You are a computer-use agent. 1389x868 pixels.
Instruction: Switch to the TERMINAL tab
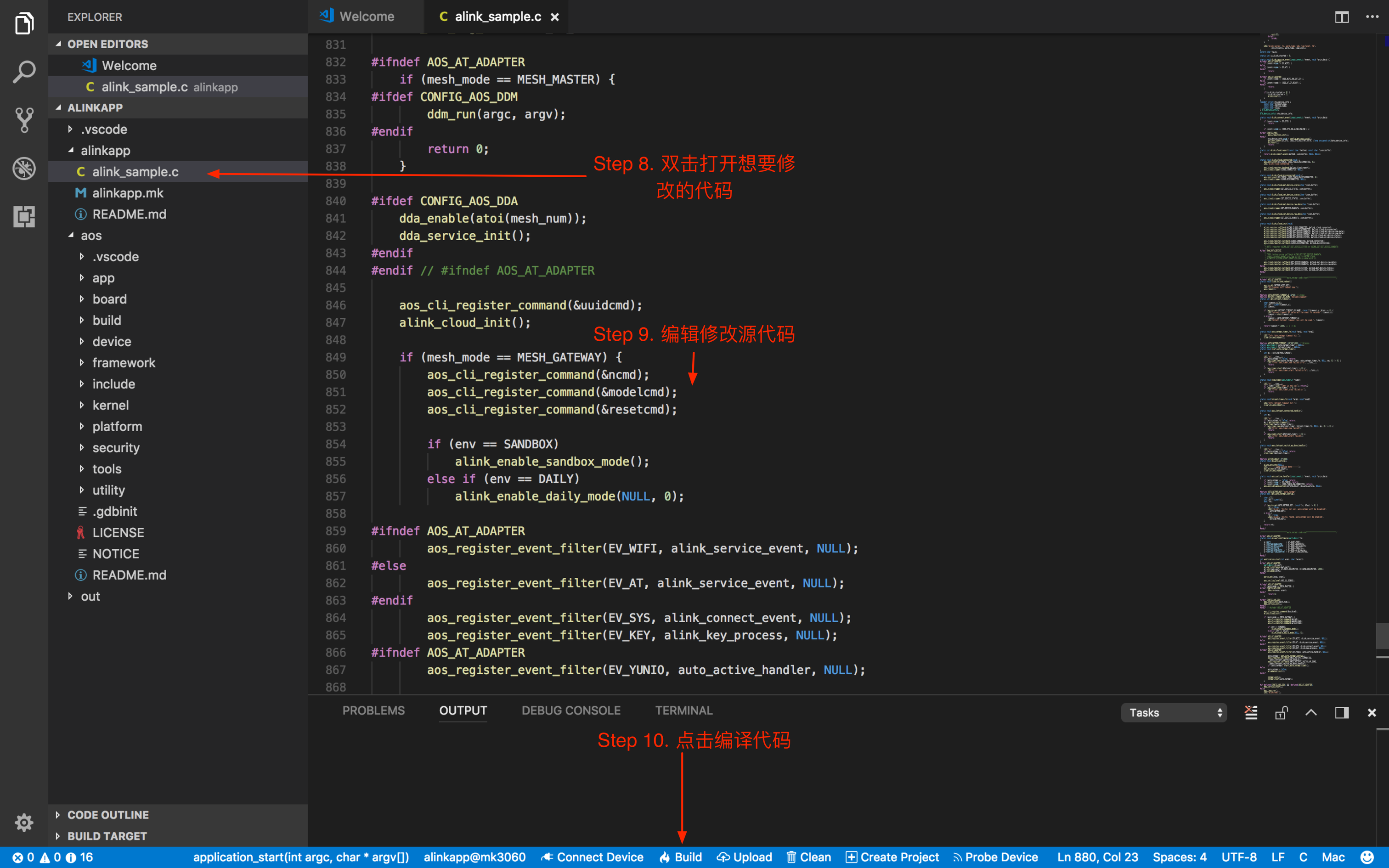click(x=683, y=710)
